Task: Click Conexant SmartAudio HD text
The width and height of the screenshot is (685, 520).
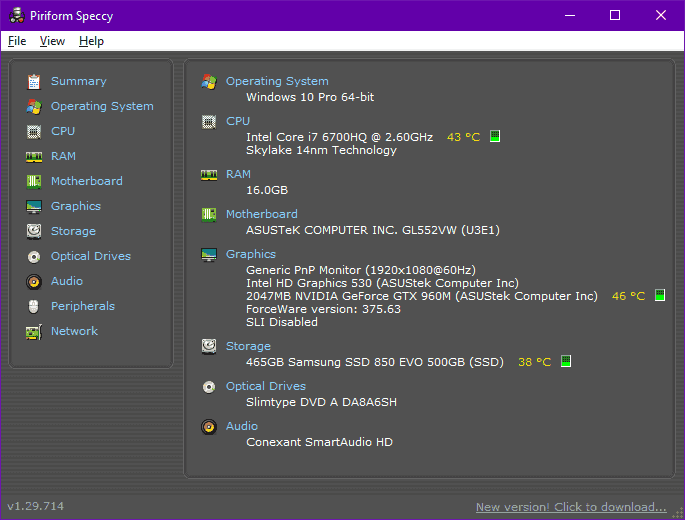Action: pos(319,442)
